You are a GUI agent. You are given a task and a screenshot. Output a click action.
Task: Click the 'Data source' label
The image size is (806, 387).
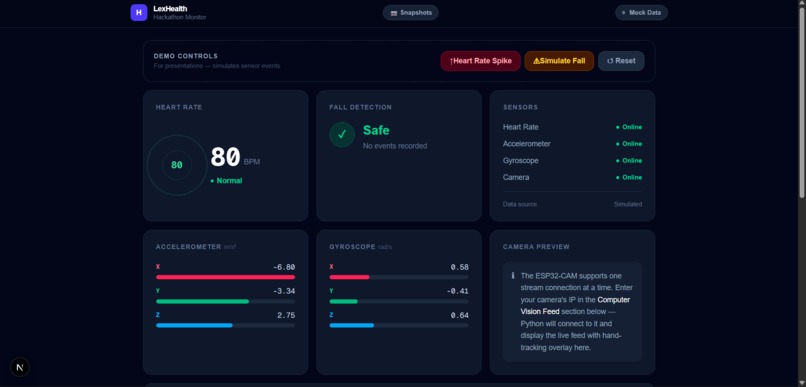click(520, 204)
